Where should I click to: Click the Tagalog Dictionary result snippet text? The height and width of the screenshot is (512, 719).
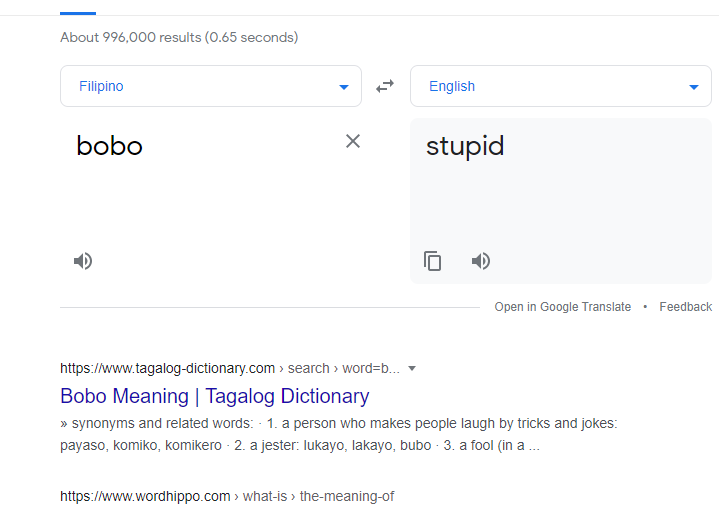(339, 434)
